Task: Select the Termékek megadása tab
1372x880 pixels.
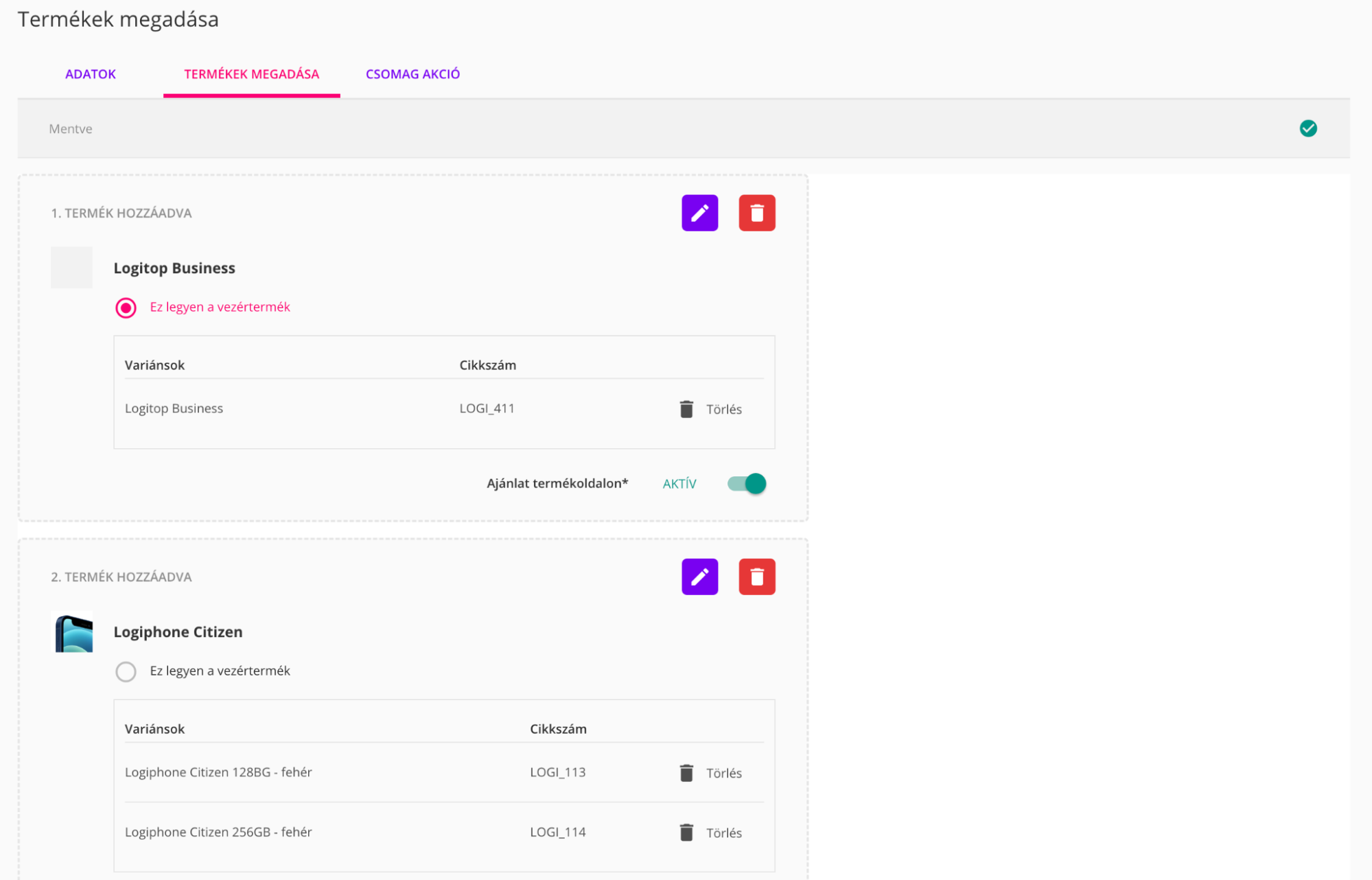Action: (x=251, y=74)
